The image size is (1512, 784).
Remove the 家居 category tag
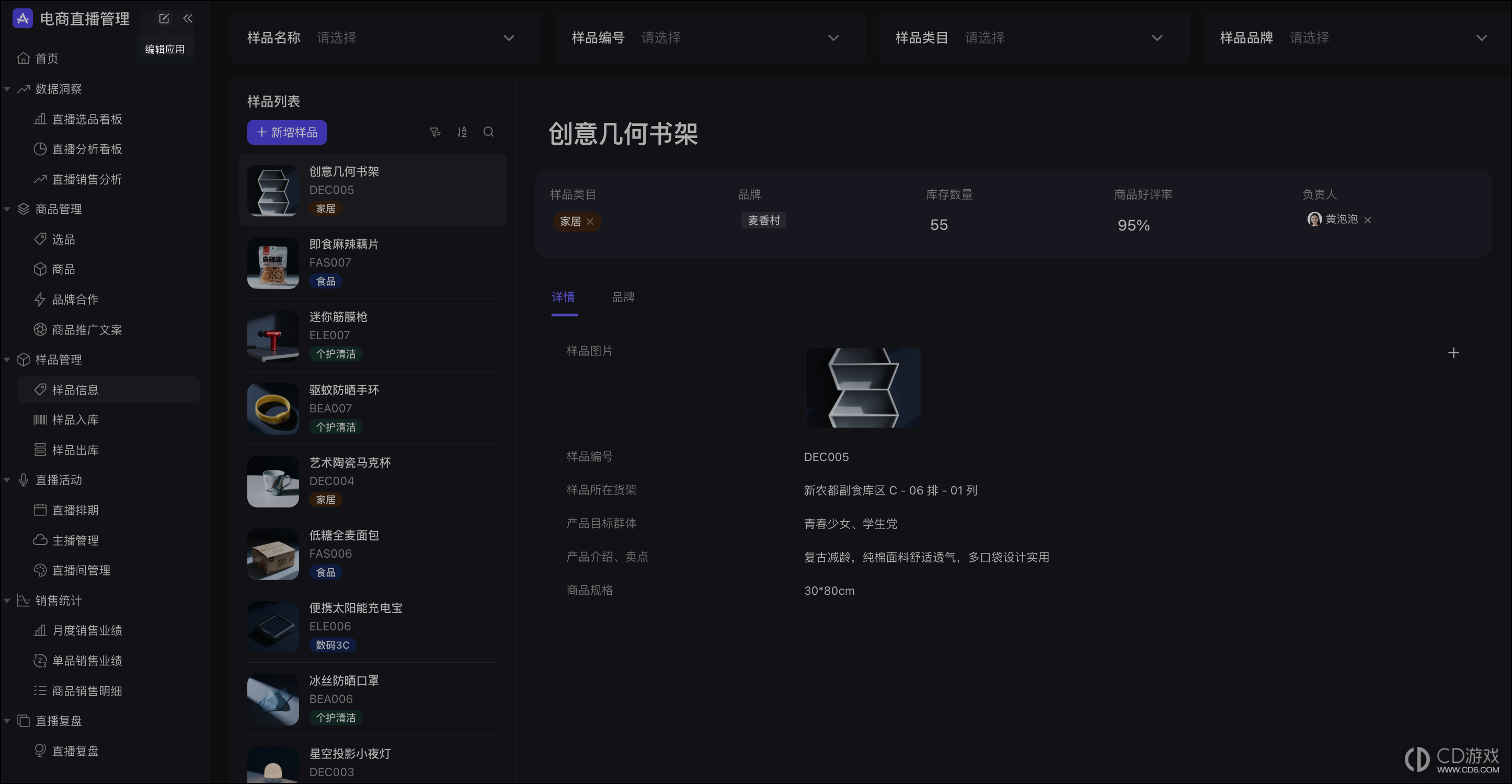(x=590, y=221)
